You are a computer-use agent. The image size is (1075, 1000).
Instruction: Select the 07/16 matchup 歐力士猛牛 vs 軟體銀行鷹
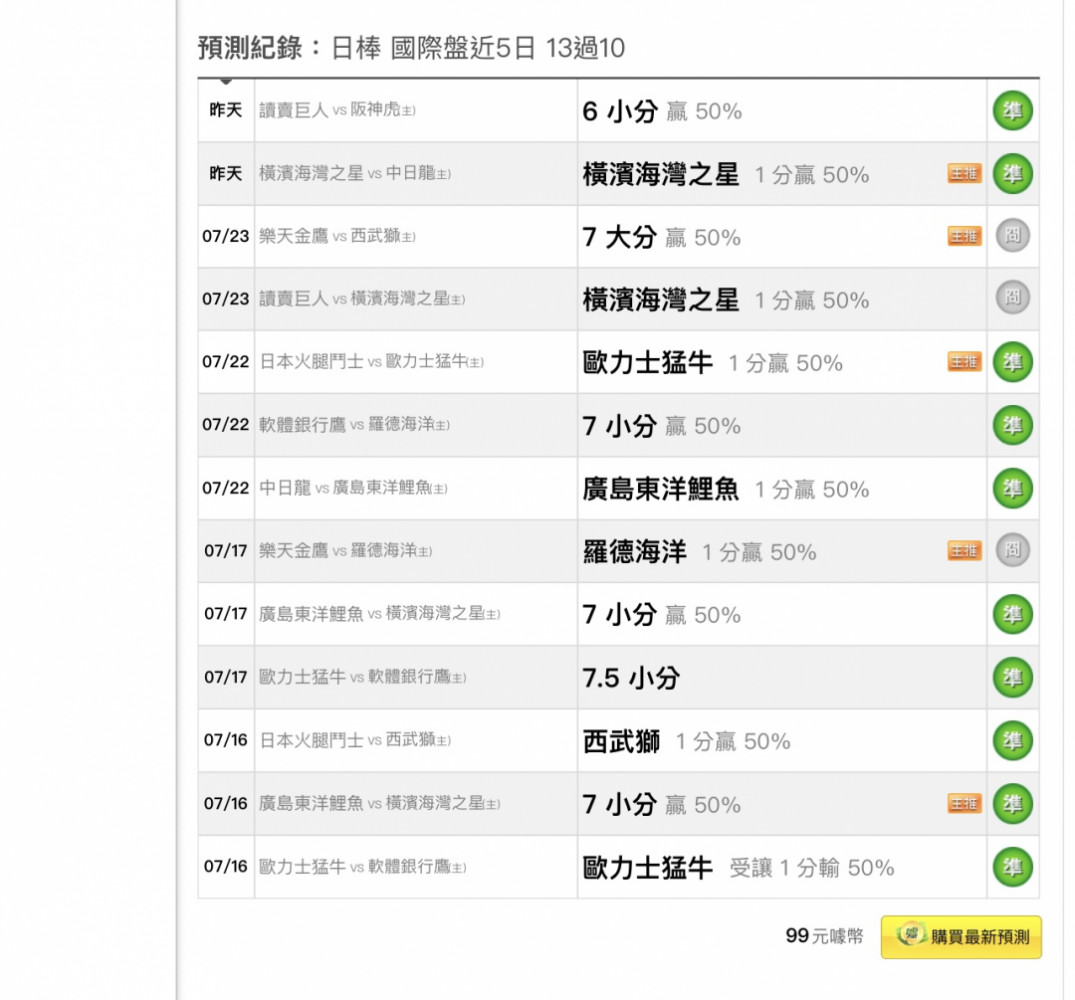(x=362, y=867)
